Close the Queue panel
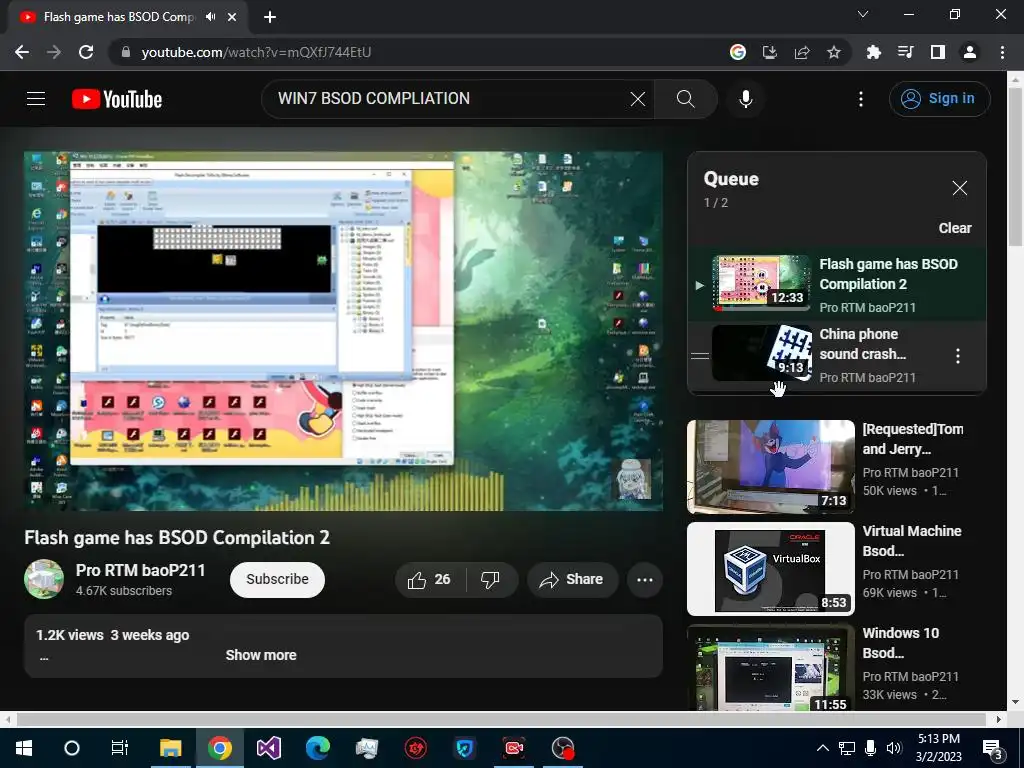Viewport: 1024px width, 768px height. (x=959, y=188)
